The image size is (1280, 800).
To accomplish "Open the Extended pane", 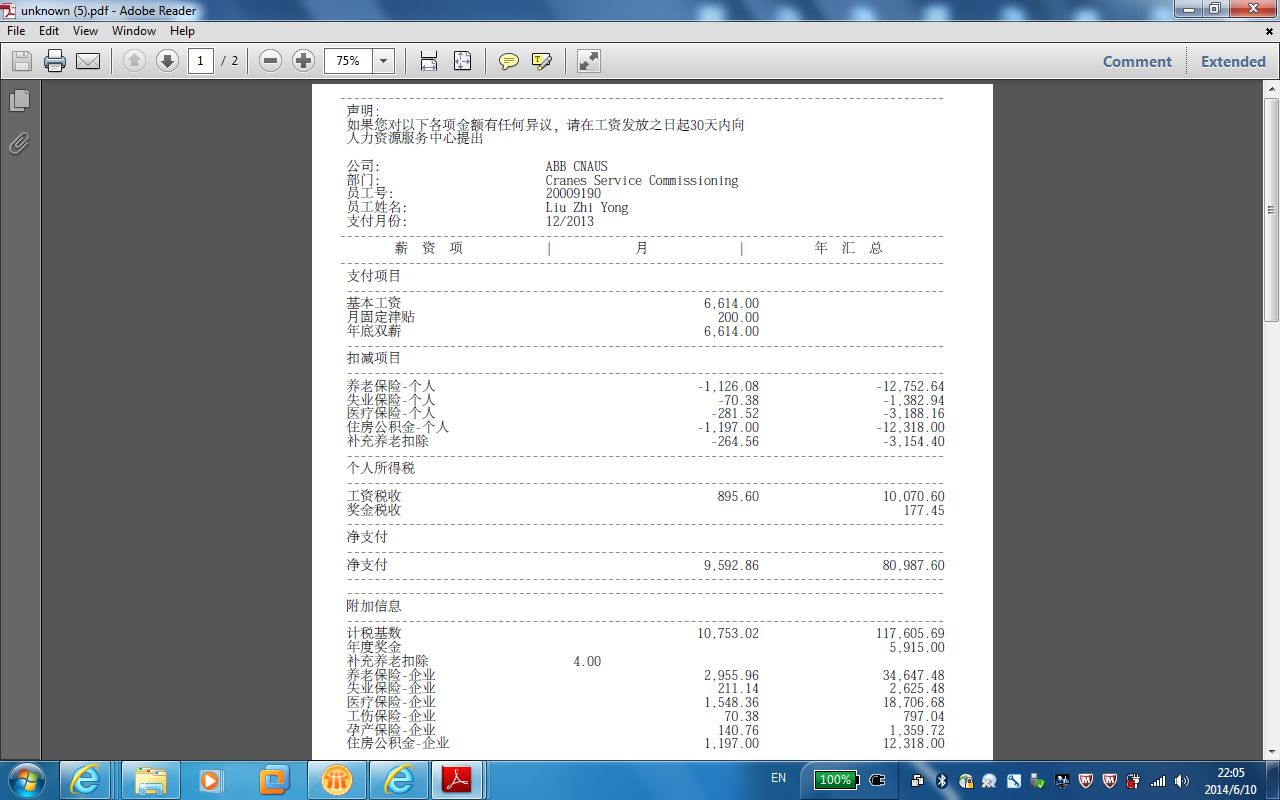I will [x=1233, y=61].
